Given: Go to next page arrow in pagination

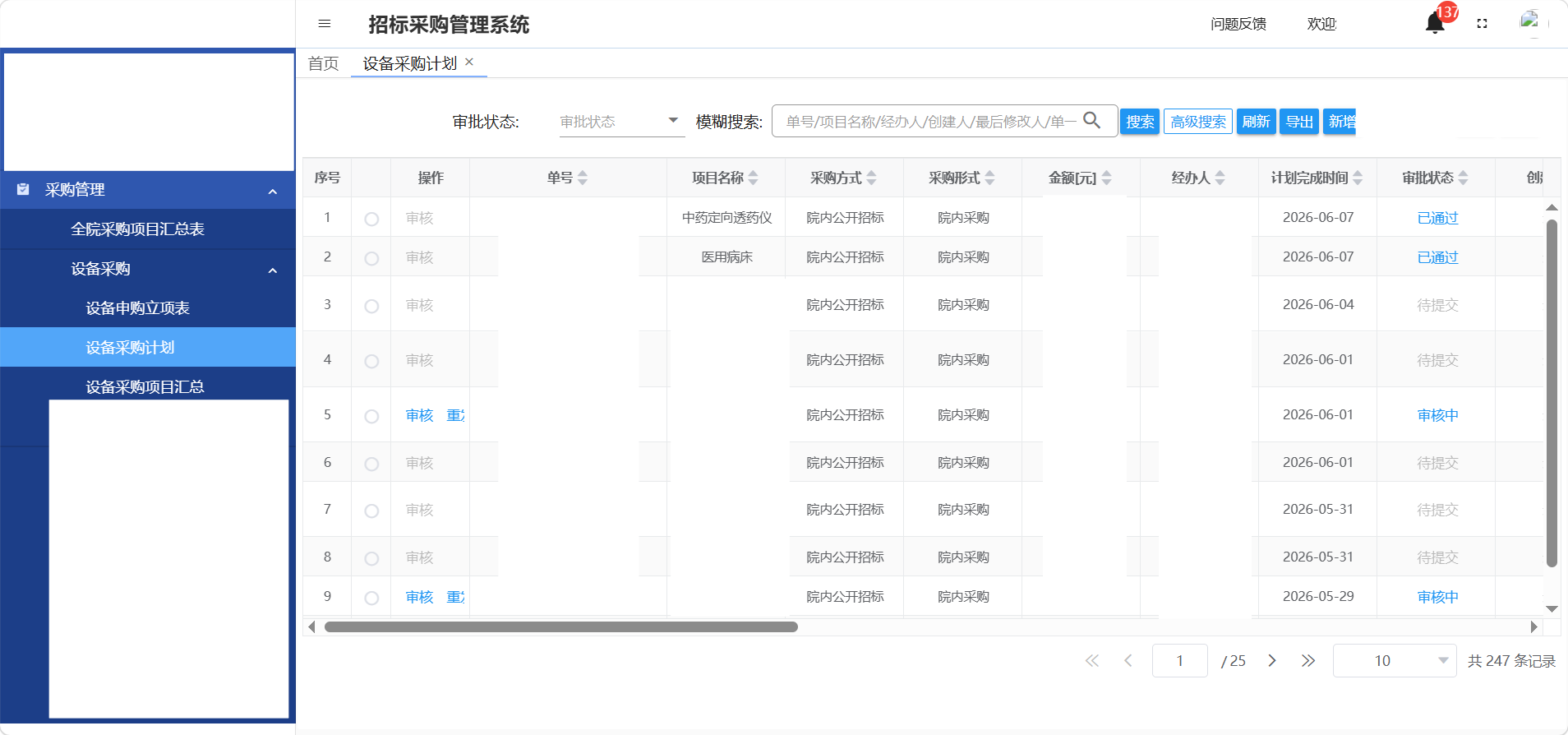Looking at the screenshot, I should point(1271,660).
